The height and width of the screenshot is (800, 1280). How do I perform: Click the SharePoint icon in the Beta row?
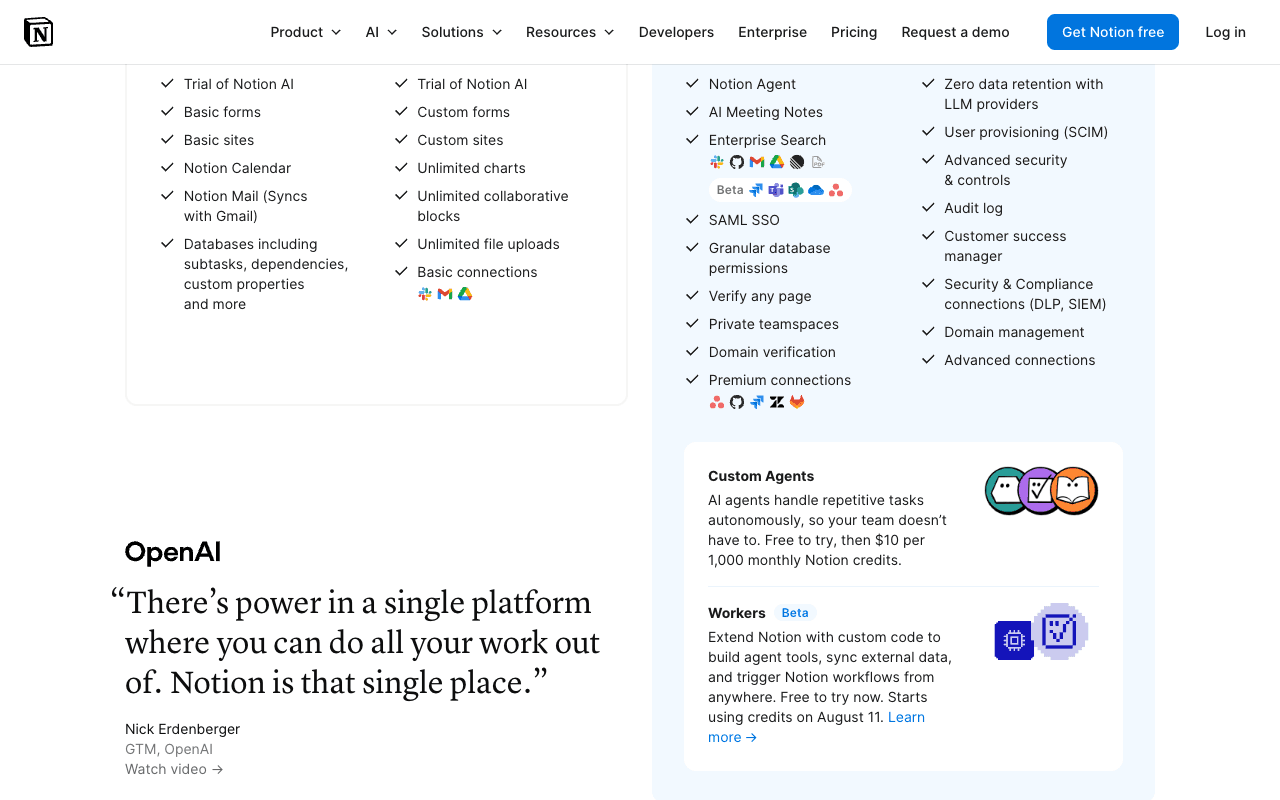click(796, 190)
